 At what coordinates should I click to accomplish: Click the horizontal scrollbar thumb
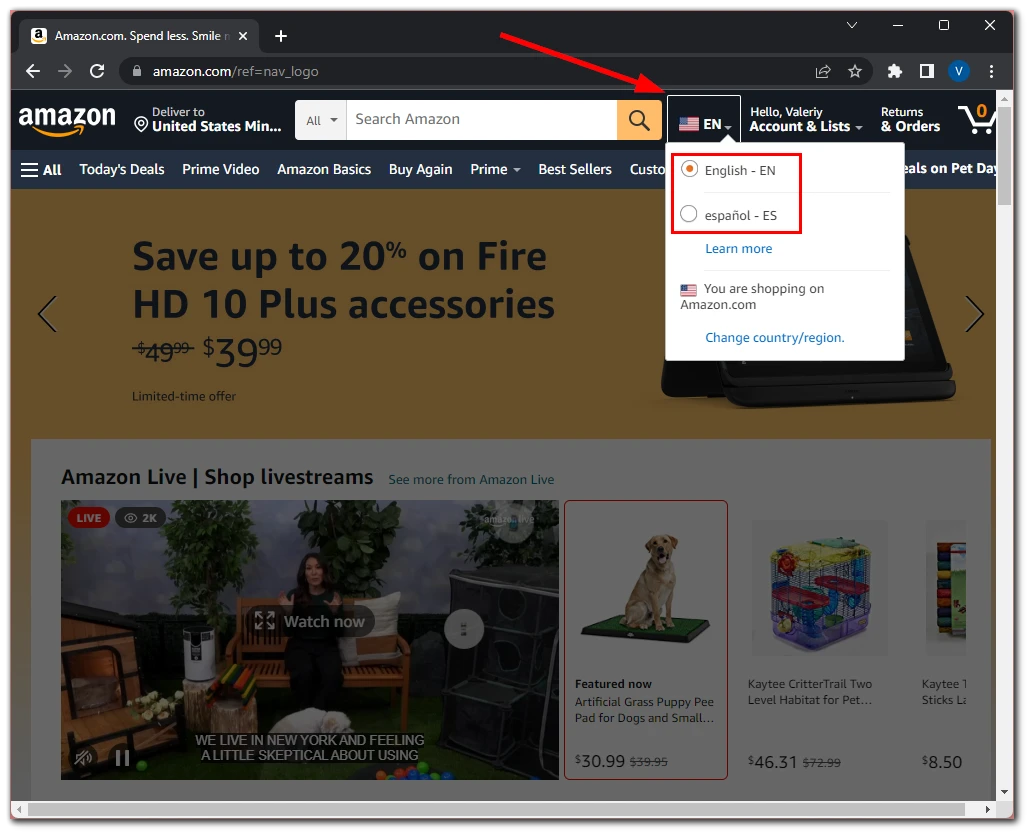pyautogui.click(x=496, y=809)
